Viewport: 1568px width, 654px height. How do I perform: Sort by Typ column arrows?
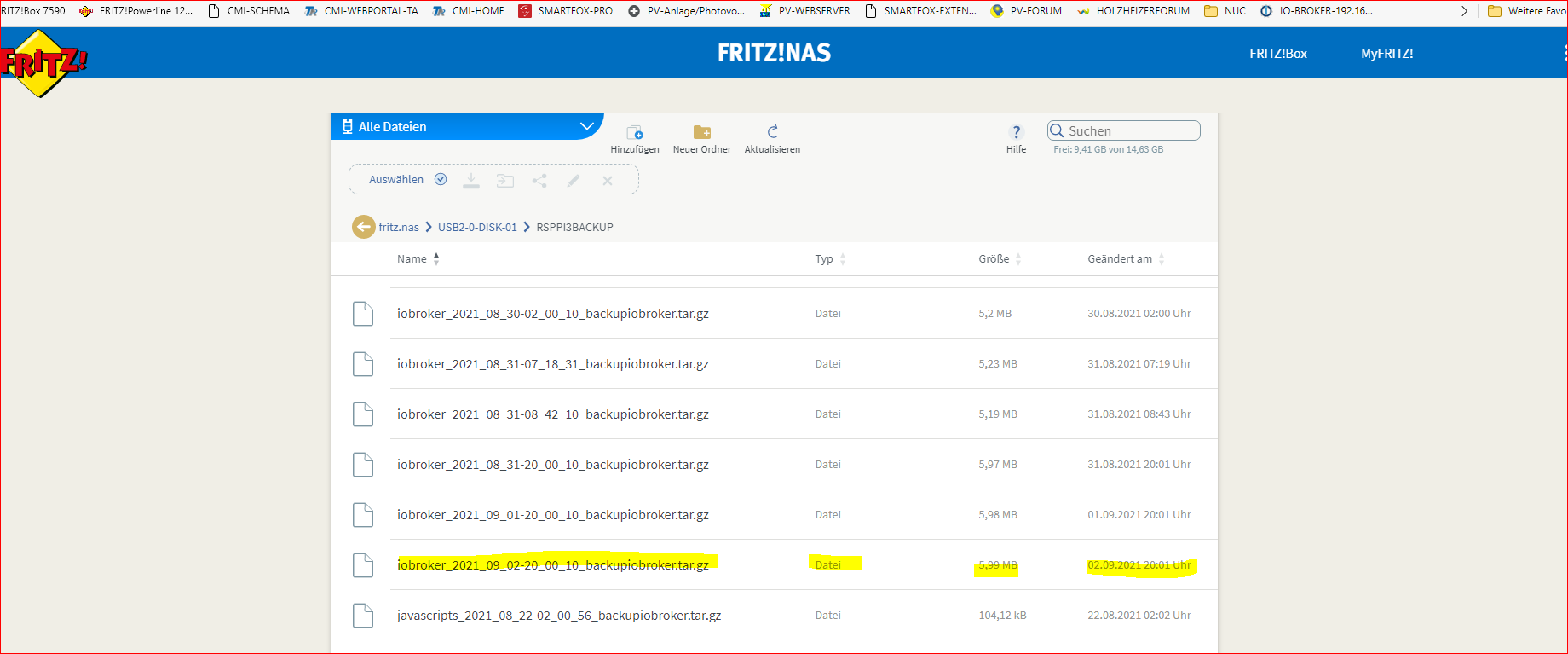[843, 259]
